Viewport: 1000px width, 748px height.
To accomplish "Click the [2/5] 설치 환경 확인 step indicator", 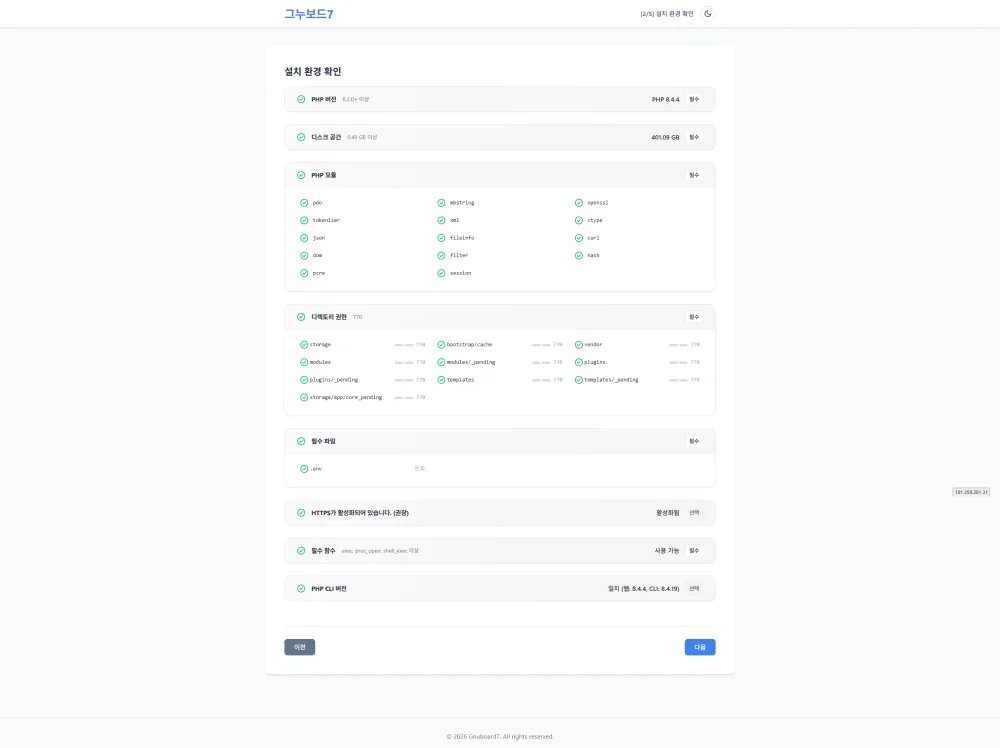I will point(666,14).
